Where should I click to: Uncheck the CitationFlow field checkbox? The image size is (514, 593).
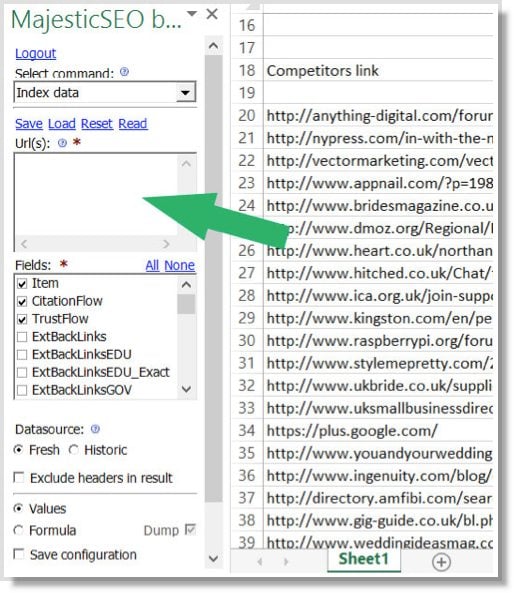[x=22, y=301]
